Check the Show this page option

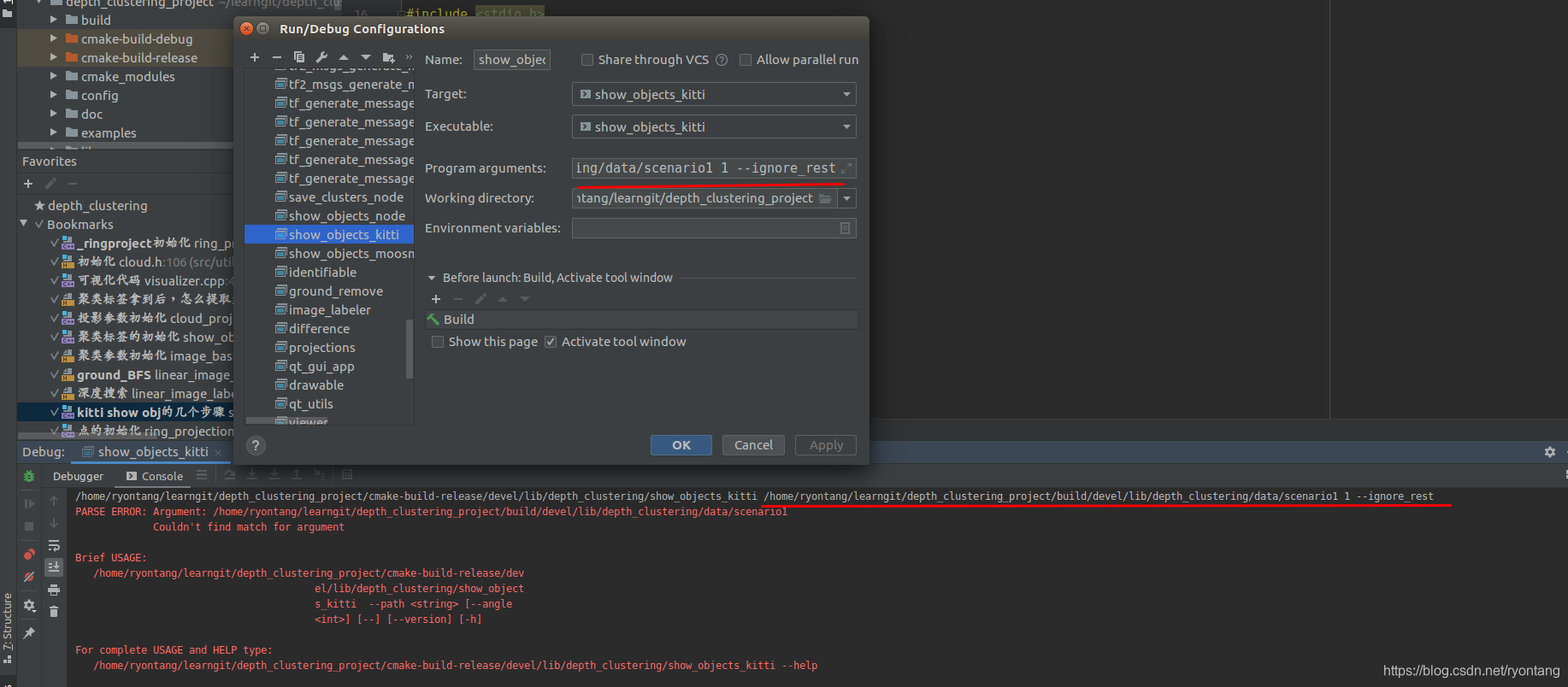pos(438,342)
